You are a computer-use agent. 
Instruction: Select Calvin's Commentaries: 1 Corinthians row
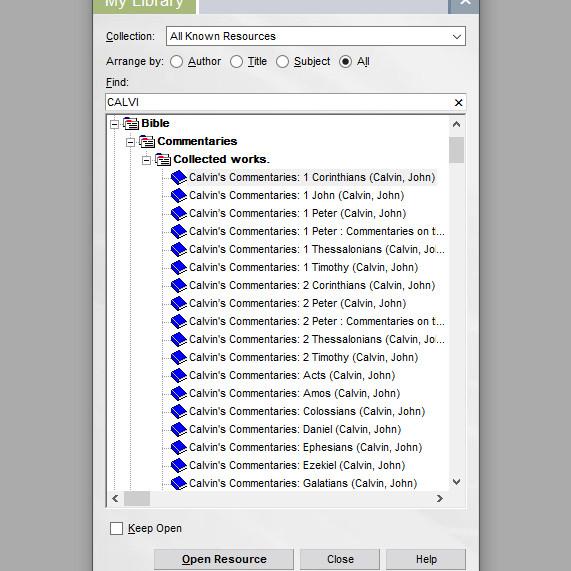click(x=312, y=177)
